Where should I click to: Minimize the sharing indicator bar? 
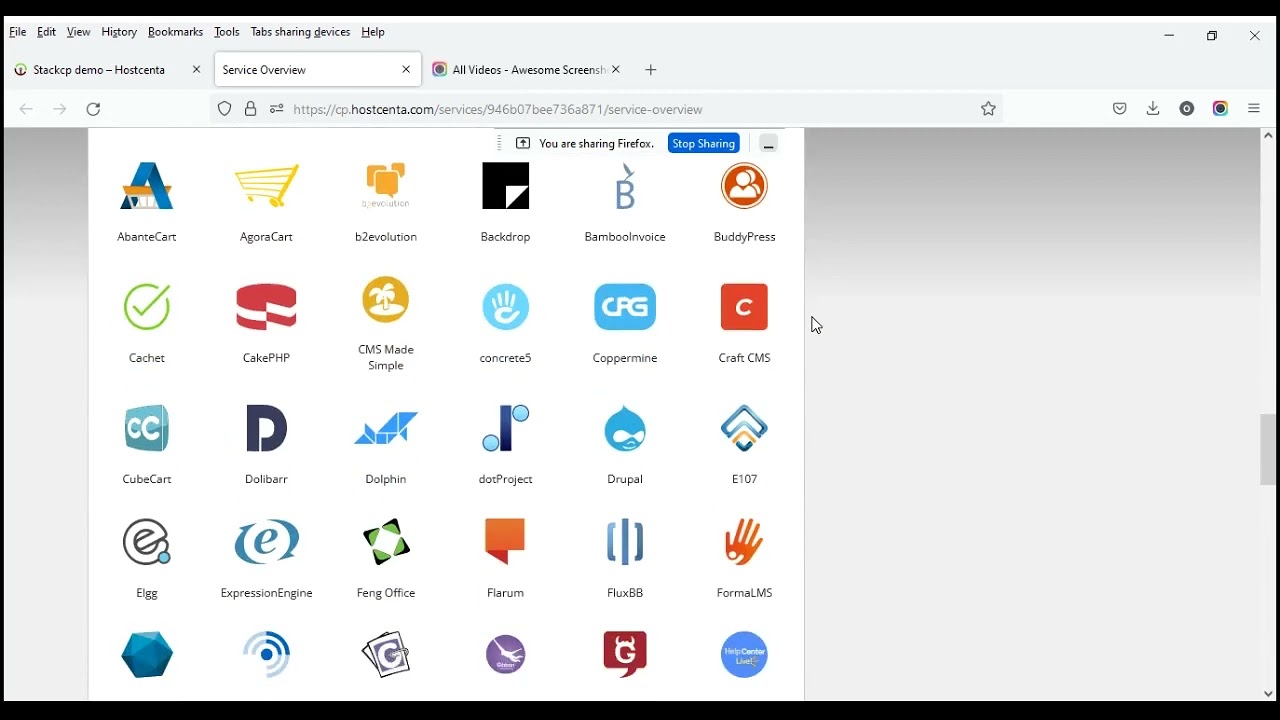tap(769, 143)
